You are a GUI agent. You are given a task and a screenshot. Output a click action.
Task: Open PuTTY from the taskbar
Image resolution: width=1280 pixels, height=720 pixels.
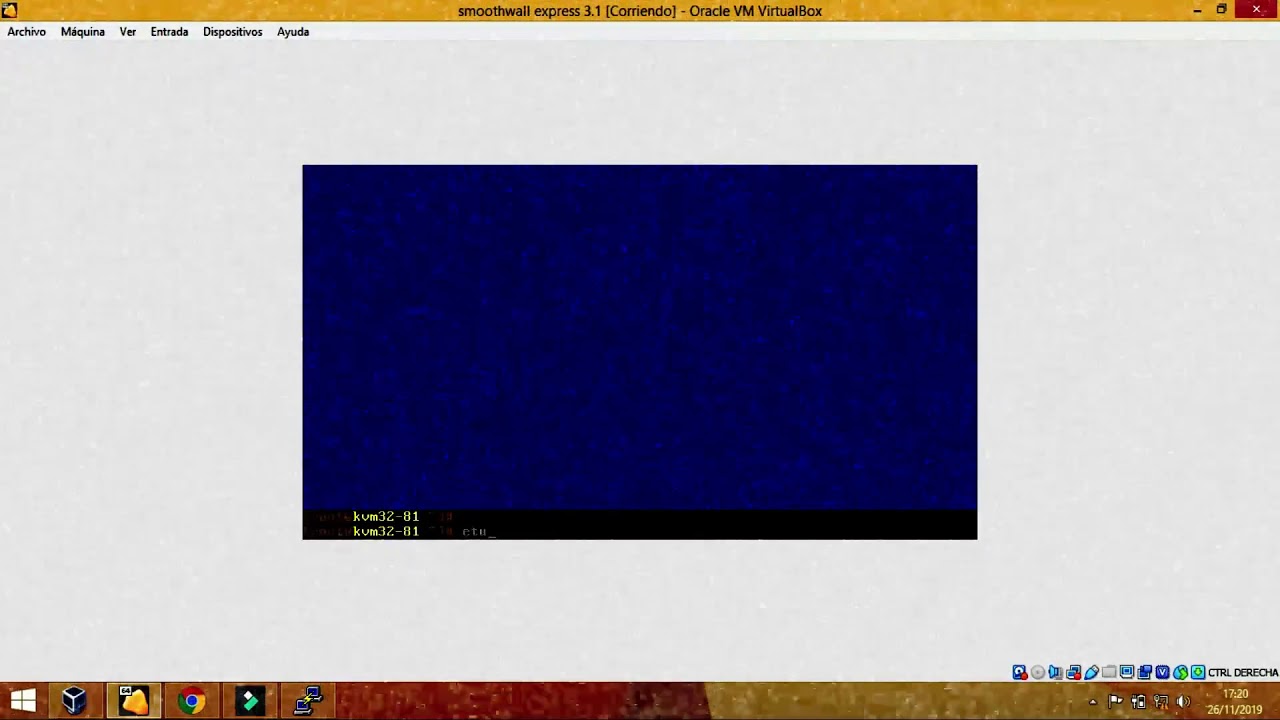click(x=308, y=701)
